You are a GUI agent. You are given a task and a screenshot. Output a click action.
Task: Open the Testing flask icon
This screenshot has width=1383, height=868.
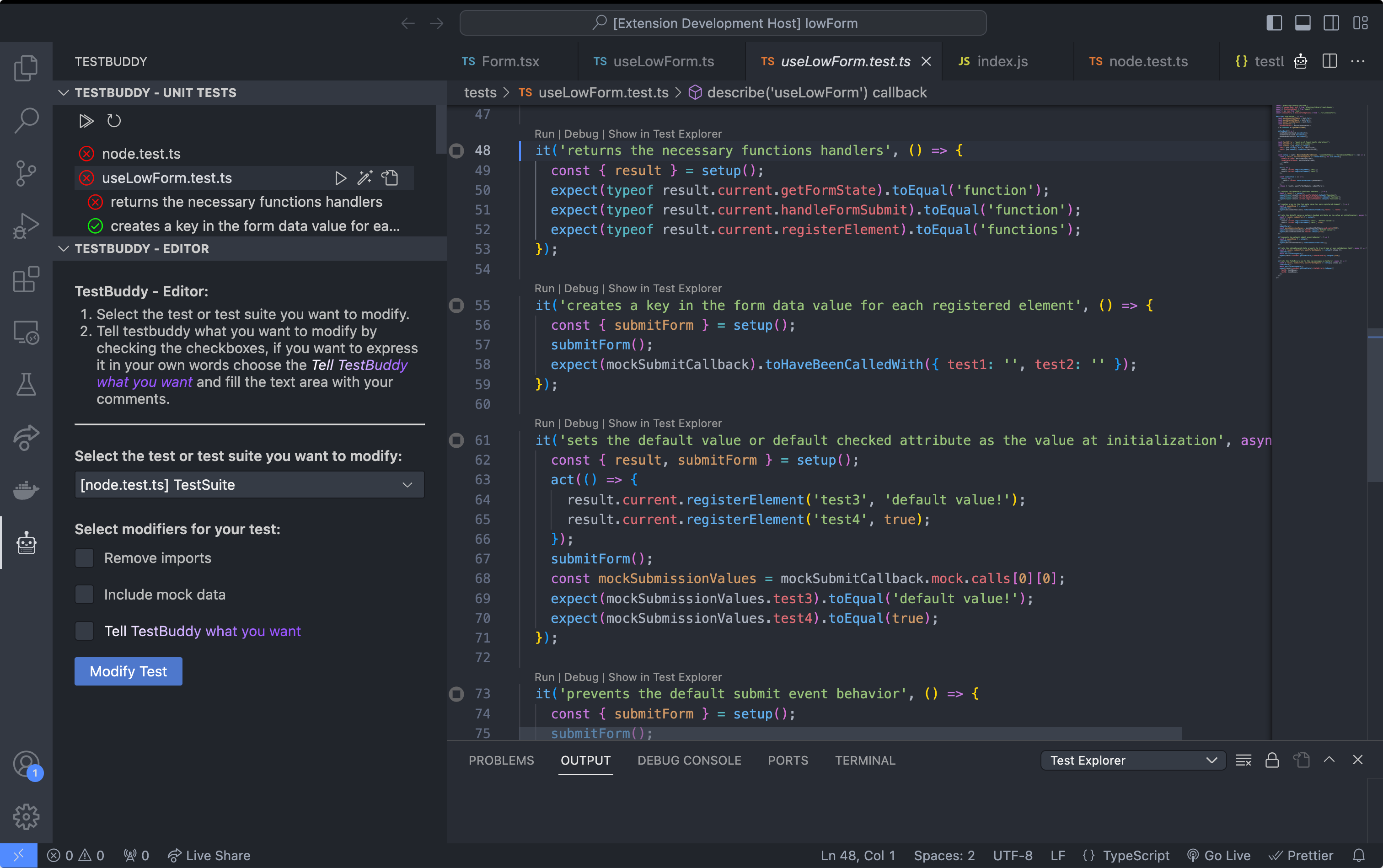[x=26, y=385]
